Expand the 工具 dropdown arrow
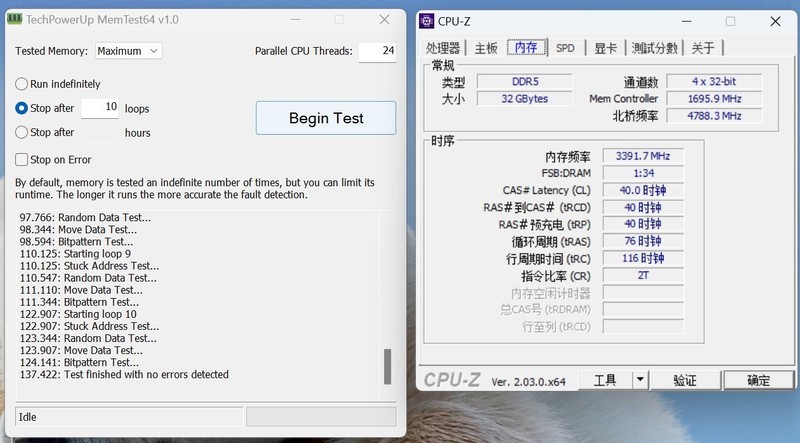This screenshot has height=443, width=800. [640, 380]
